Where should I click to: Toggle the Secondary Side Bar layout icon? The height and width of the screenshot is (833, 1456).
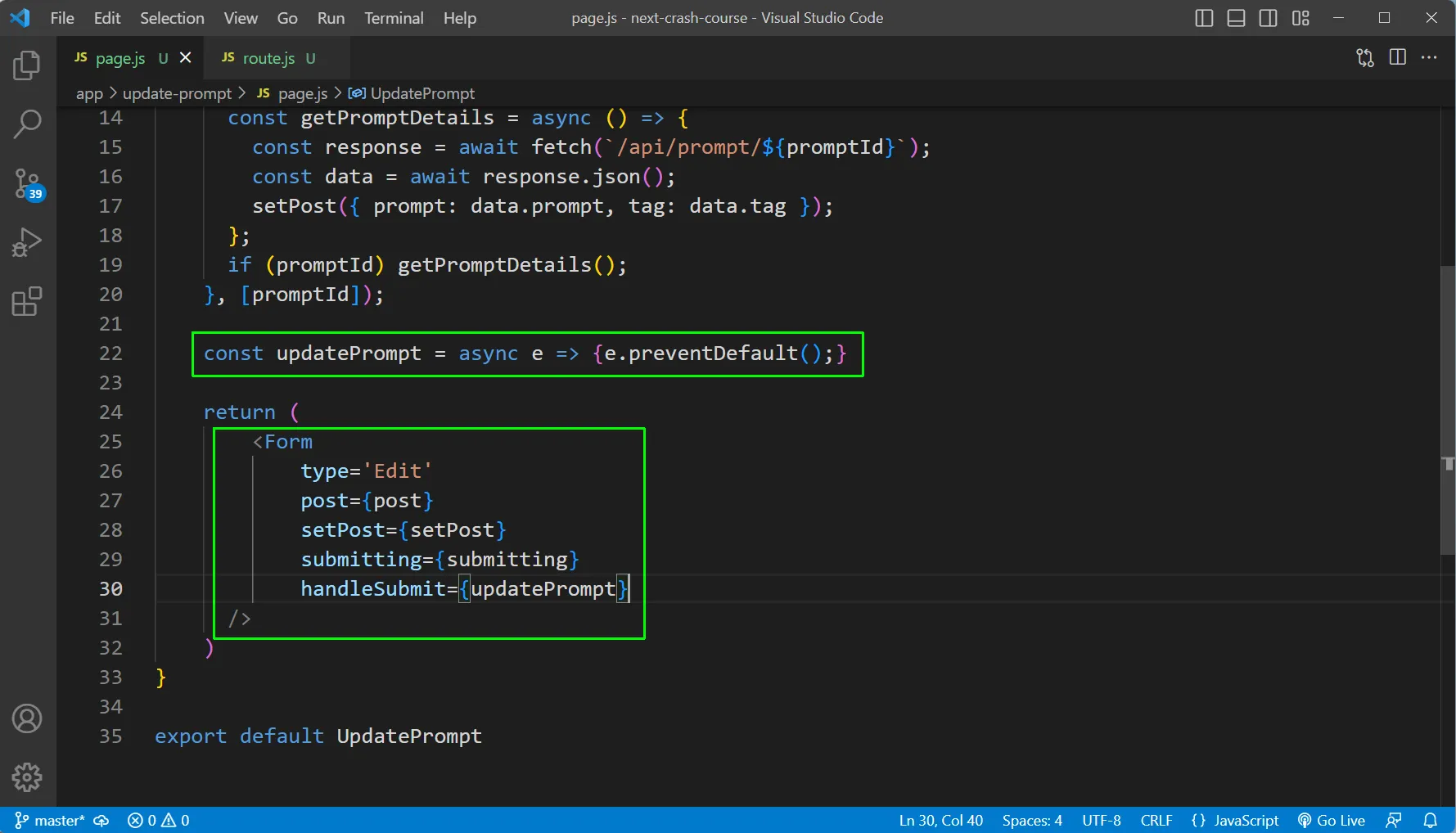point(1268,18)
